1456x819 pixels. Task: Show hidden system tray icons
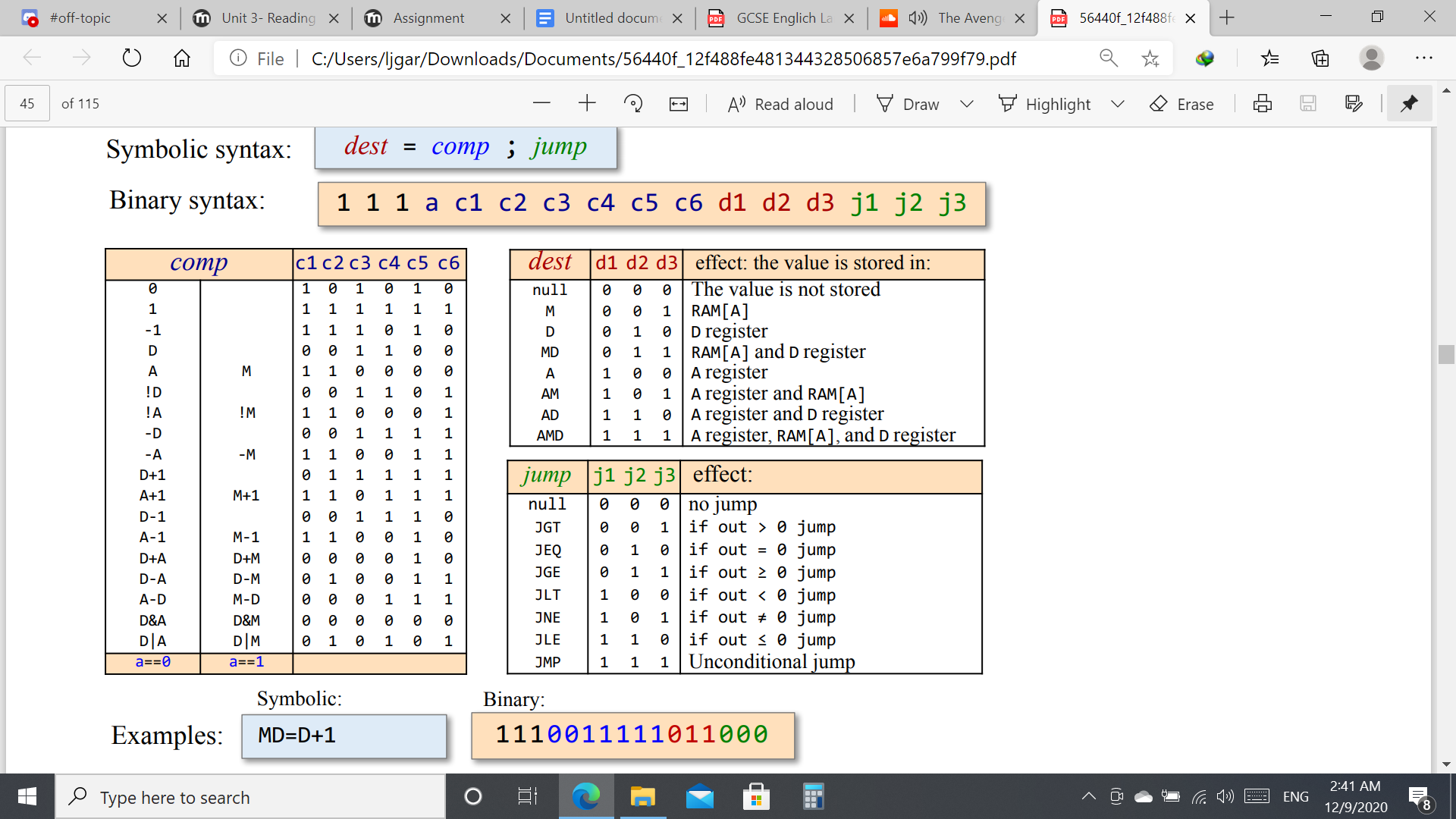coord(1088,796)
